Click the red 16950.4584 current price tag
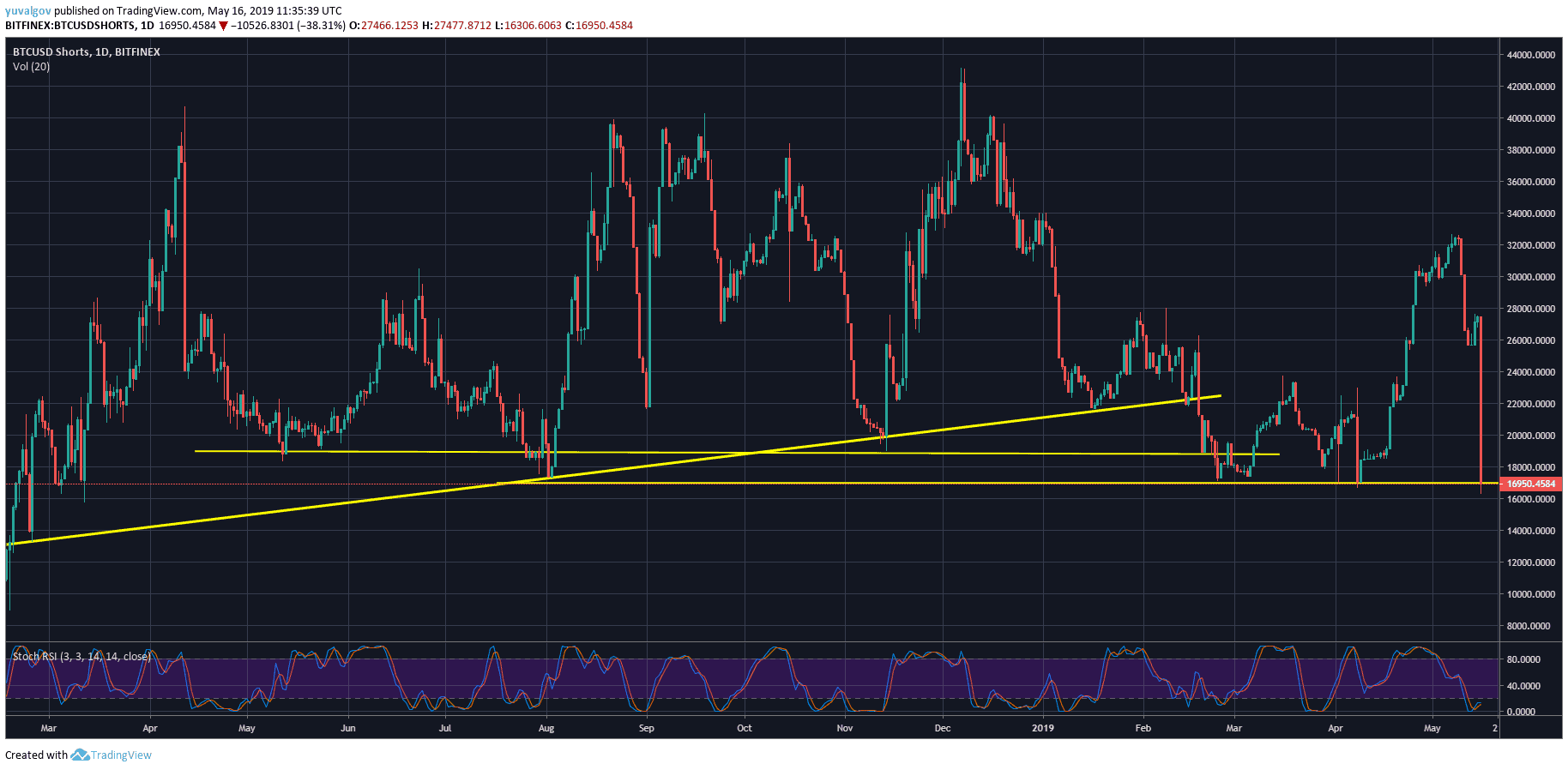The height and width of the screenshot is (770, 1568). point(1530,484)
